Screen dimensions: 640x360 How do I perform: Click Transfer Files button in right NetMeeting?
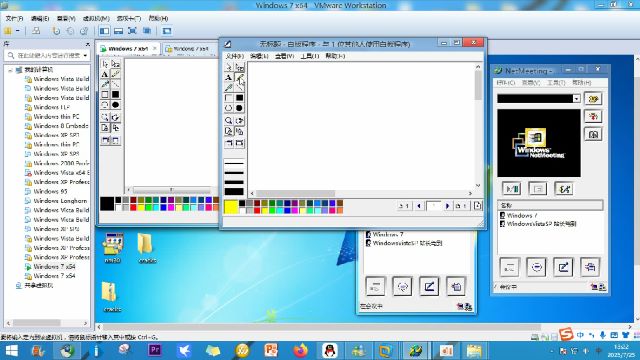tap(590, 267)
